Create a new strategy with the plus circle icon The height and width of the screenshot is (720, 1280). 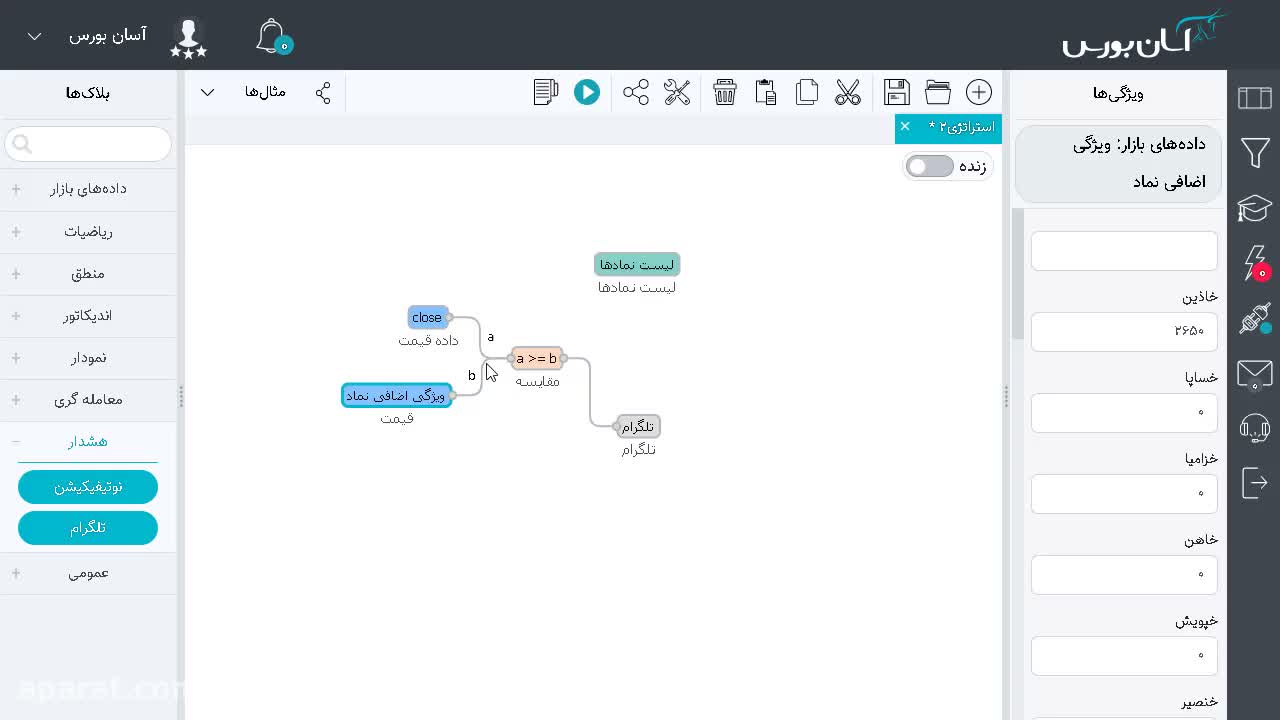[979, 92]
